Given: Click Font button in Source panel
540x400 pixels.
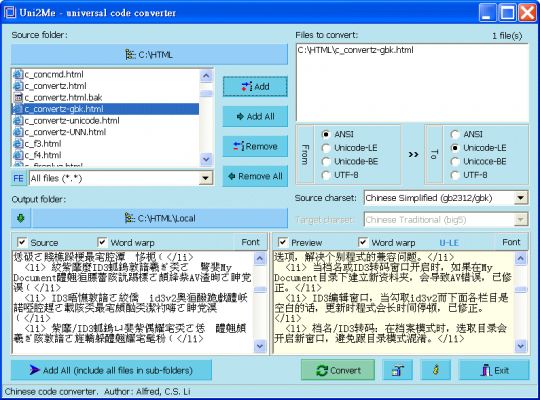Looking at the screenshot, I should coord(250,242).
